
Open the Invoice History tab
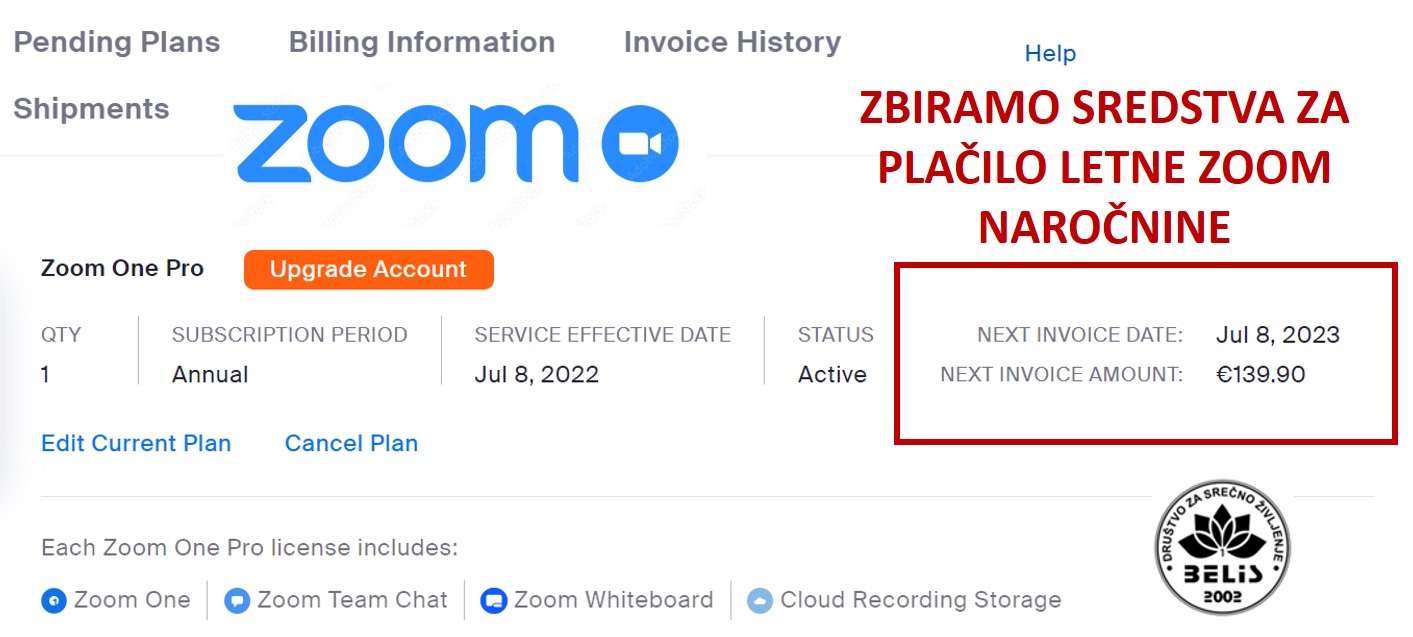pos(732,42)
